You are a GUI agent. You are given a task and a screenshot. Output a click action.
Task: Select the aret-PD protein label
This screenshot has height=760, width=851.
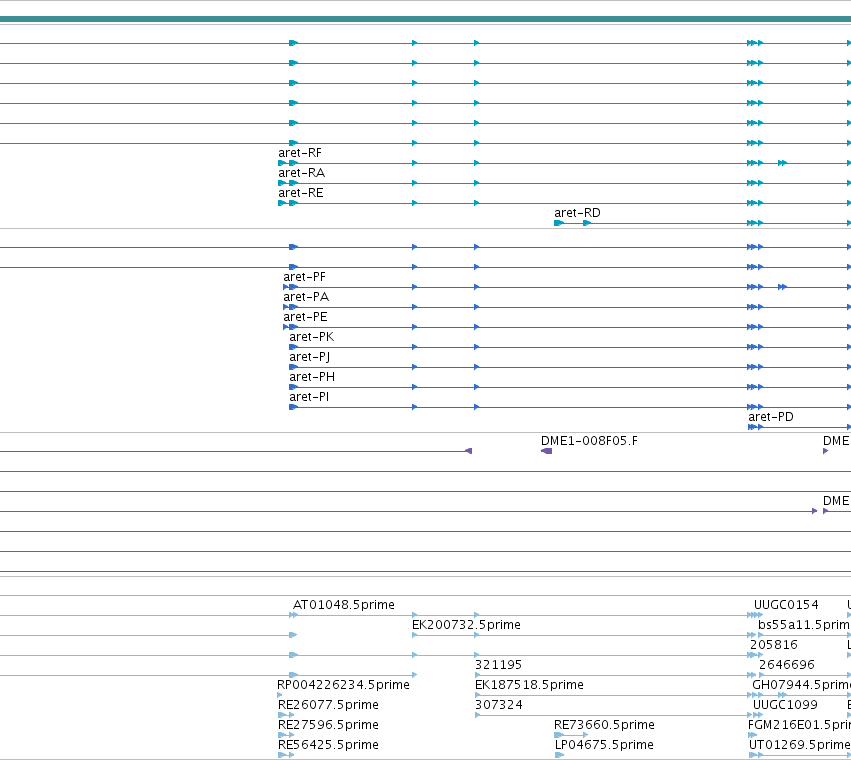tap(771, 417)
